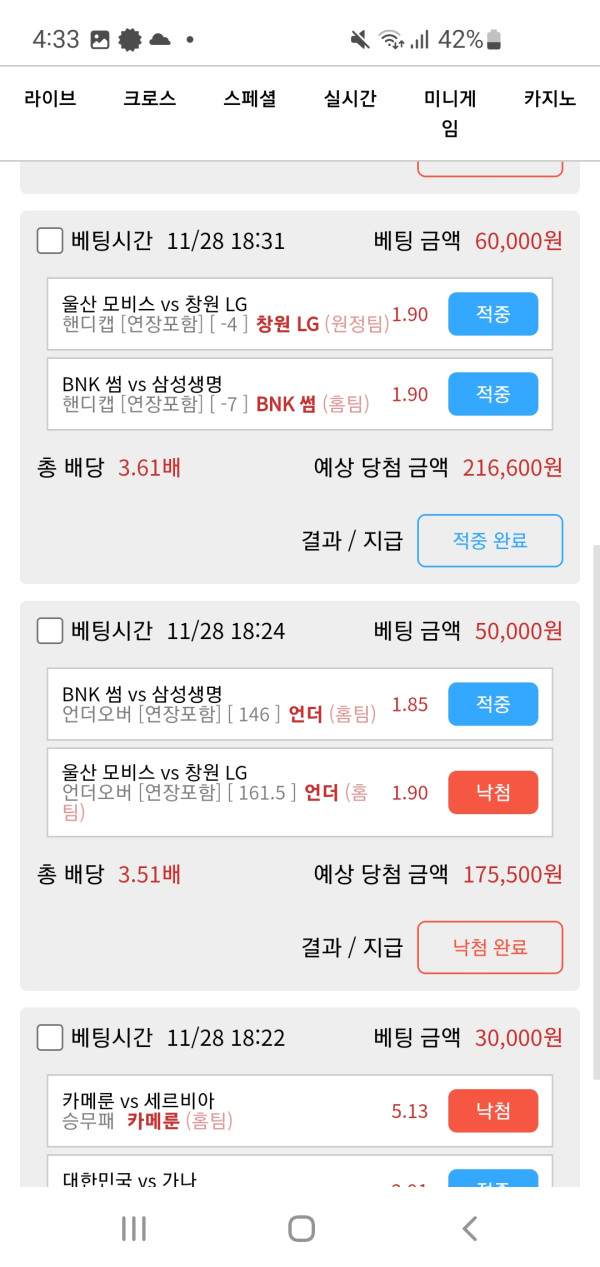Image resolution: width=600 pixels, height=1267 pixels.
Task: Check the 11/28 18:22 bet checkbox
Action: [x=50, y=1038]
